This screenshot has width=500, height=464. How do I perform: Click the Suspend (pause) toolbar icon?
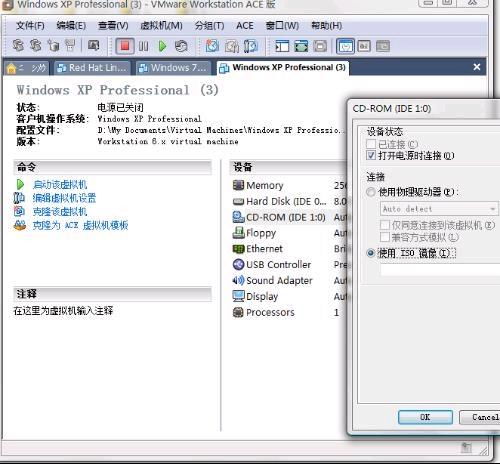144,46
